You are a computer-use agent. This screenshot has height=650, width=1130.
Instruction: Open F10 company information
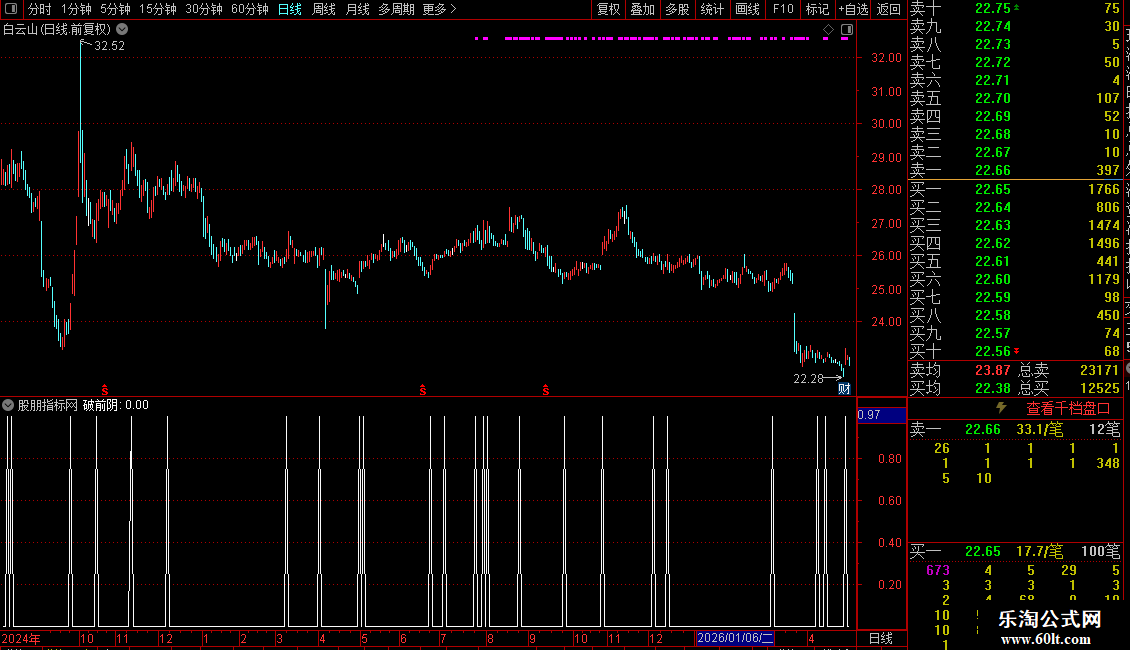[783, 9]
